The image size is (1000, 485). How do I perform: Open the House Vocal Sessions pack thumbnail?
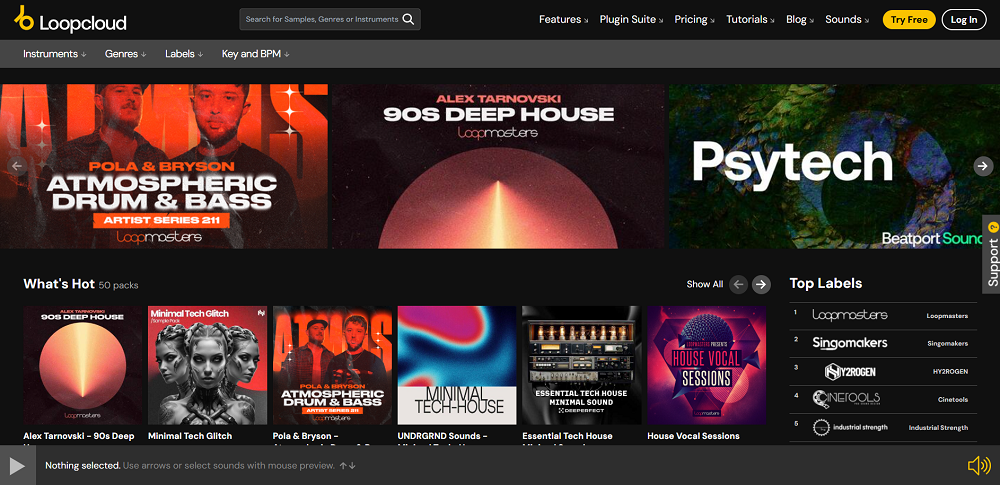click(x=706, y=365)
